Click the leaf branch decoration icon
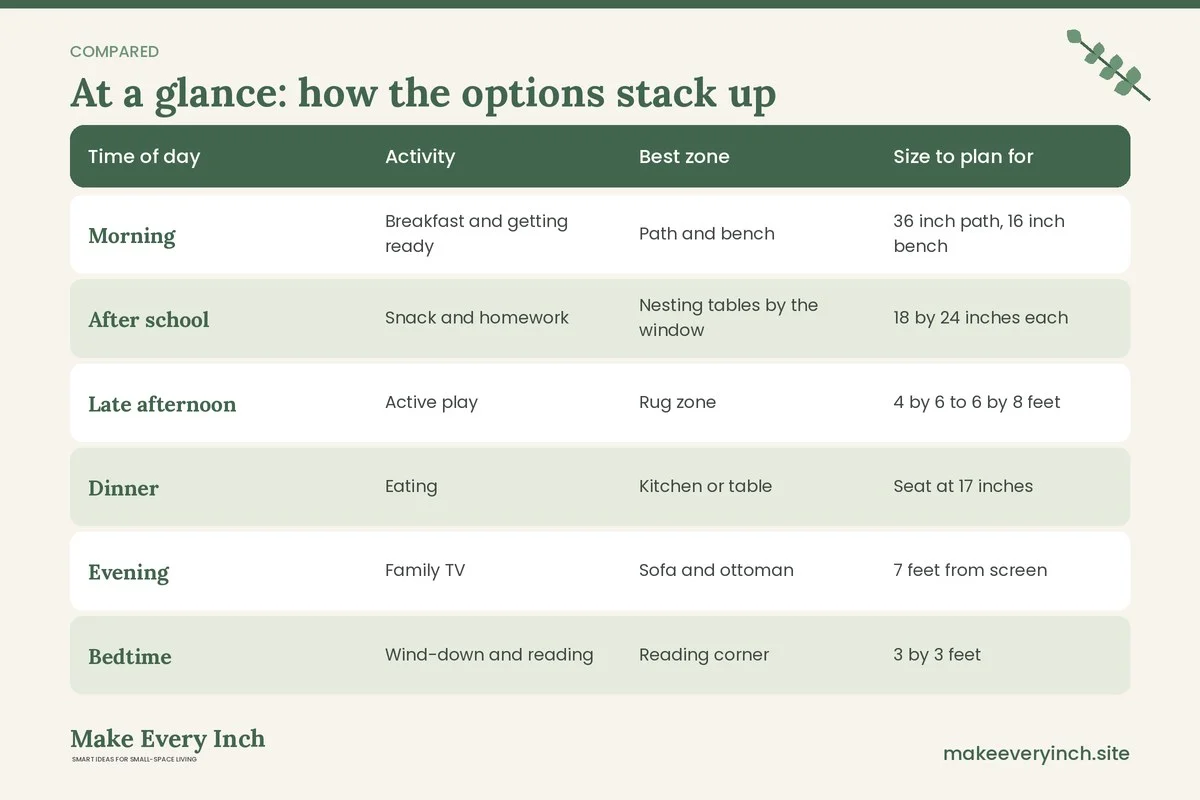Screen dimensions: 1200x800 point(1108,65)
